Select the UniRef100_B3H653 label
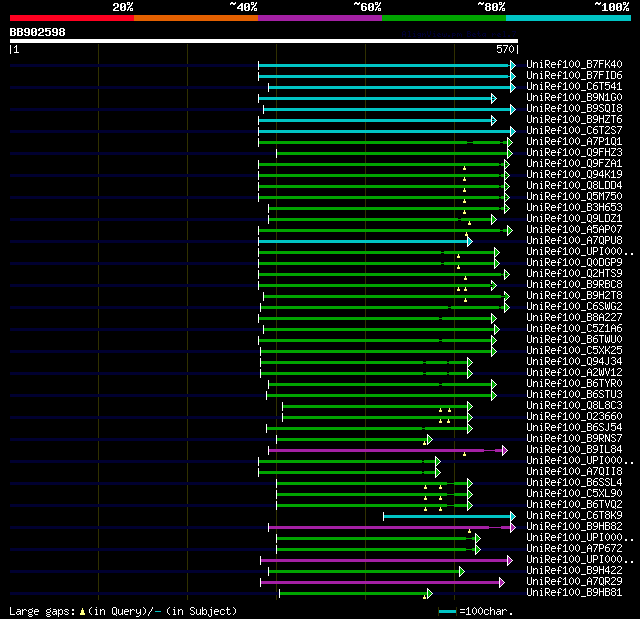640x619 pixels. pos(574,208)
